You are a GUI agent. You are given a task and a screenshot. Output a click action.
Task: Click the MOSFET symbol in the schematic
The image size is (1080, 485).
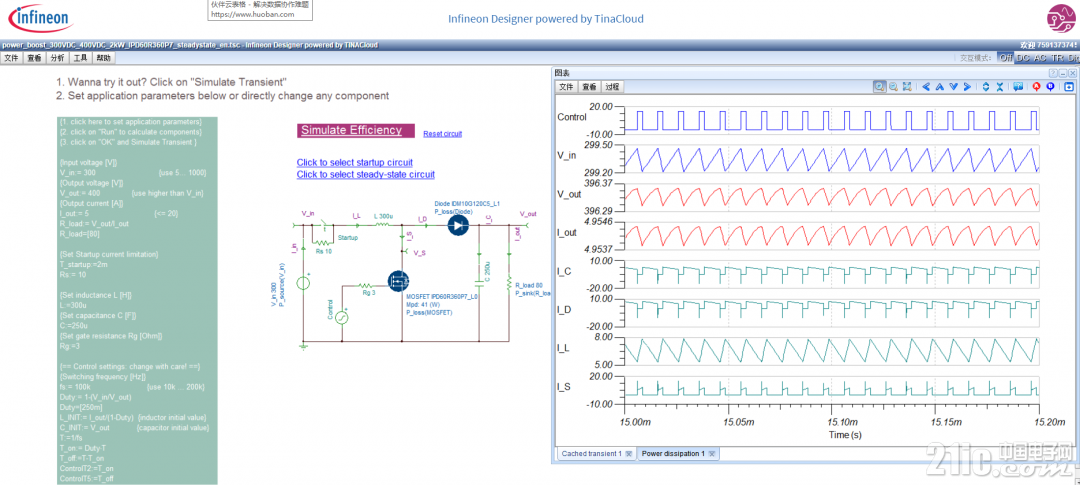click(x=399, y=281)
